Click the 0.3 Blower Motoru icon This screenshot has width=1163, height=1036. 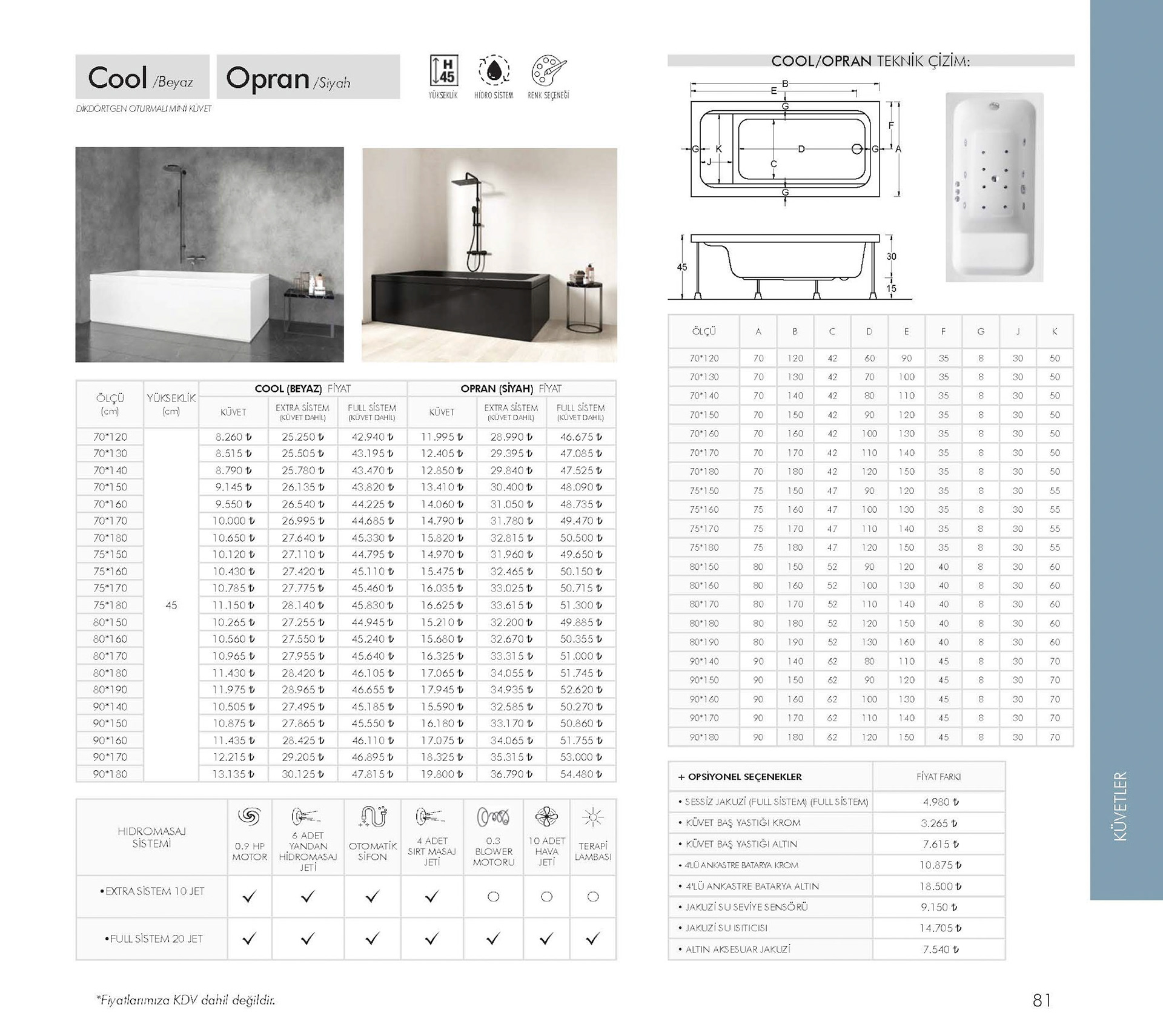click(x=493, y=817)
